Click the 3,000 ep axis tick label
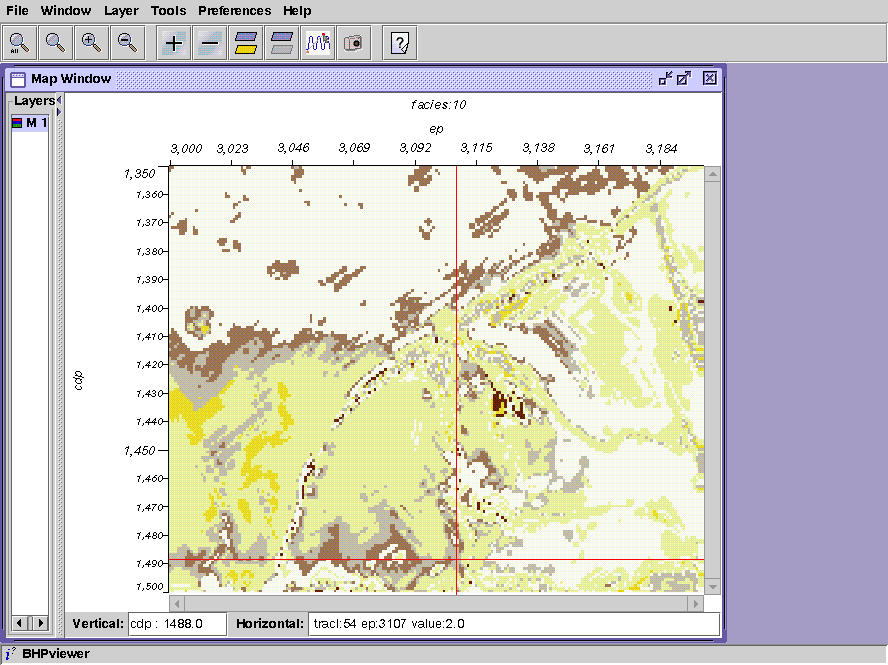The image size is (888, 665). [186, 149]
